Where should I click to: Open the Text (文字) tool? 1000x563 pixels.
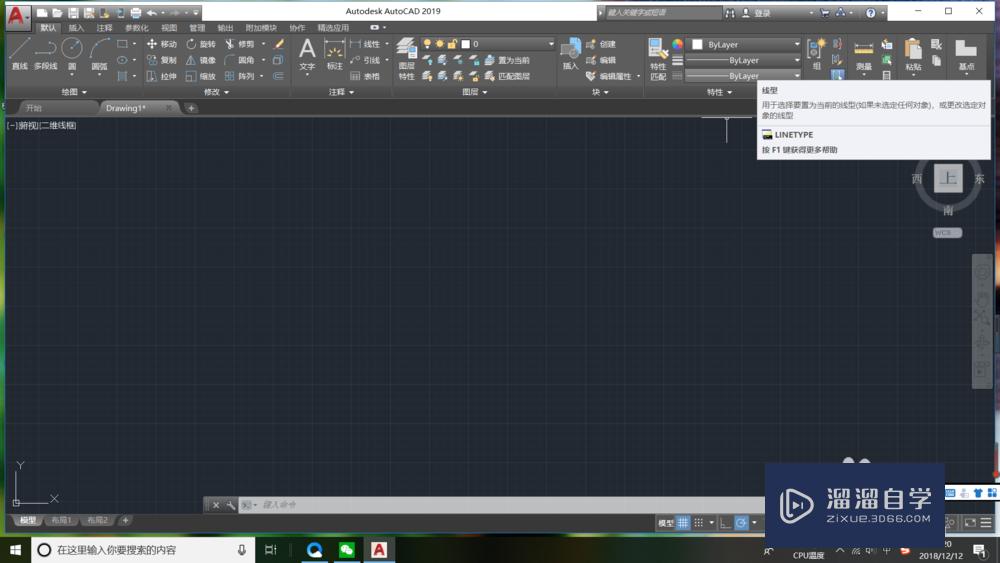click(307, 54)
